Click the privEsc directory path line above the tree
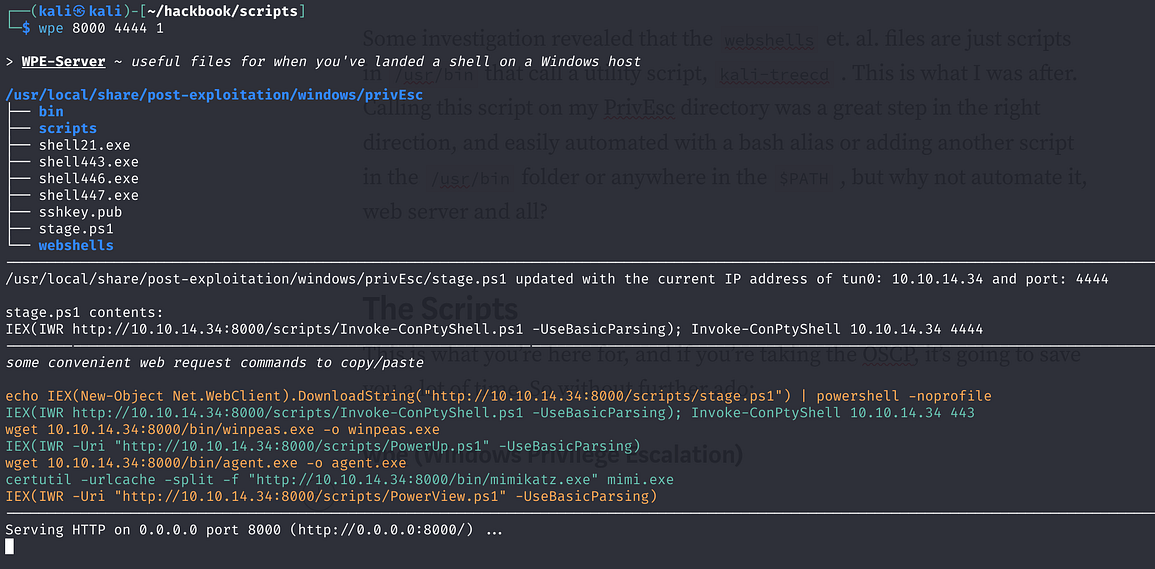The height and width of the screenshot is (569, 1155). coord(214,95)
